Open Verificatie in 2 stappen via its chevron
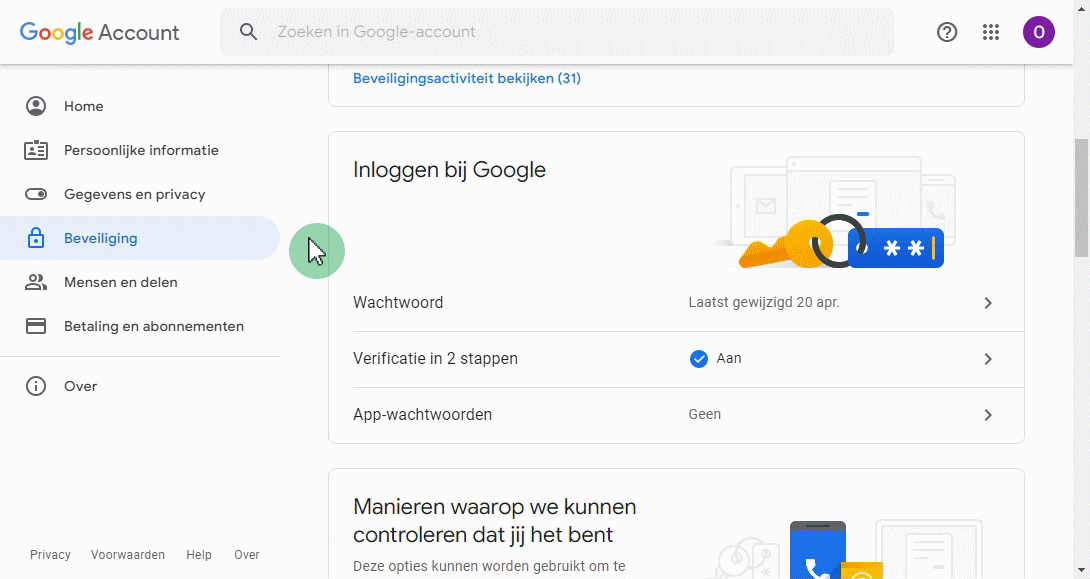Image resolution: width=1090 pixels, height=579 pixels. pos(988,359)
